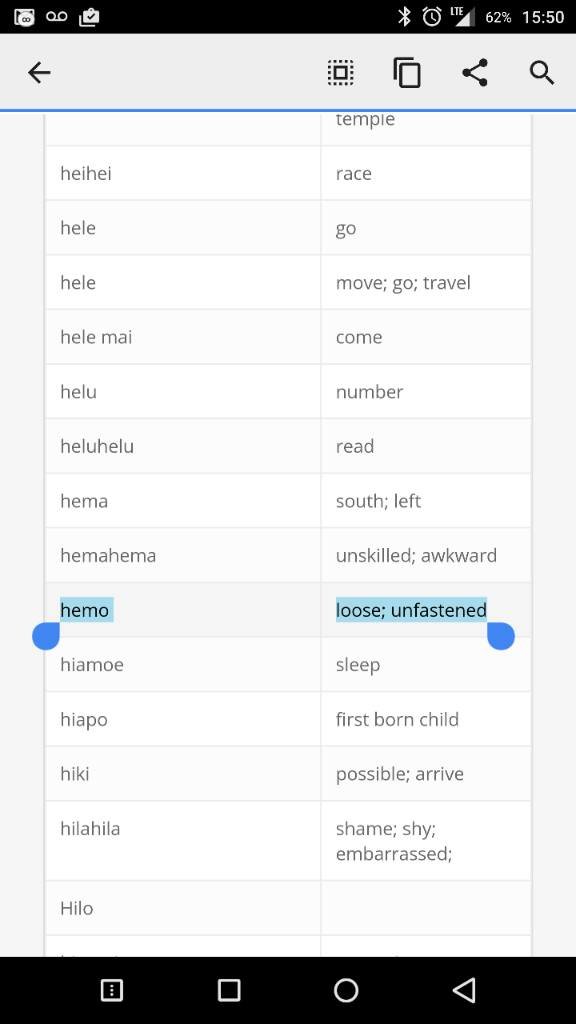Tap the voicemail status bar icon
Image resolution: width=576 pixels, height=1024 pixels.
[x=57, y=17]
